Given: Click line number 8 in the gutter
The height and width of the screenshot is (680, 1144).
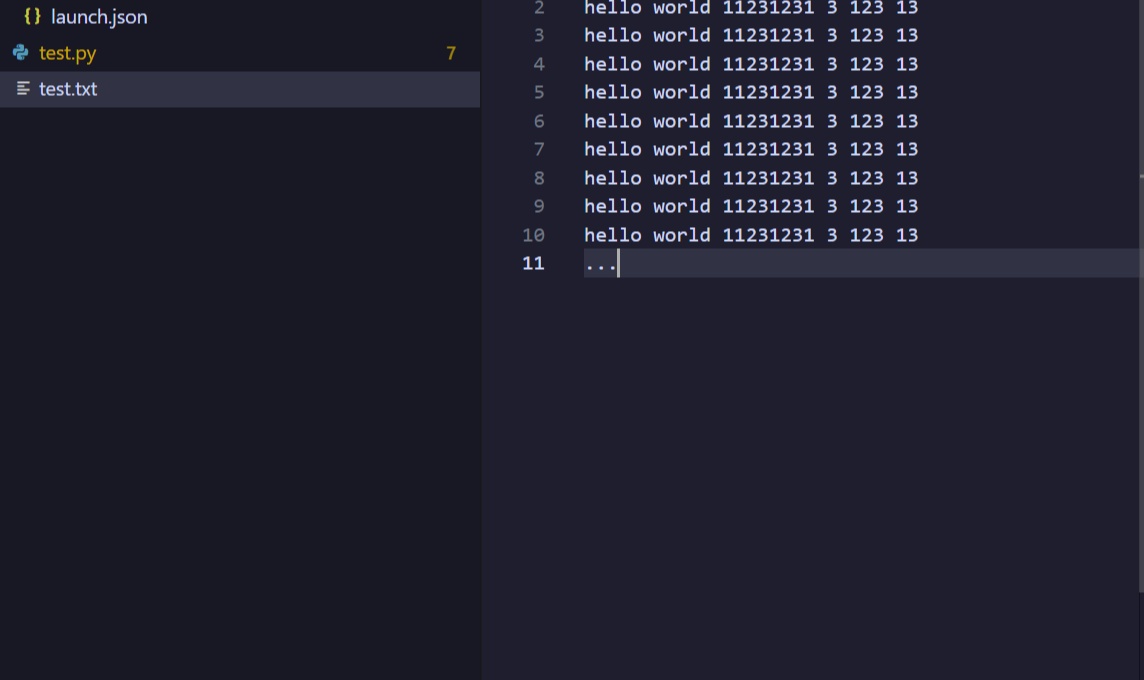Looking at the screenshot, I should click(x=539, y=178).
